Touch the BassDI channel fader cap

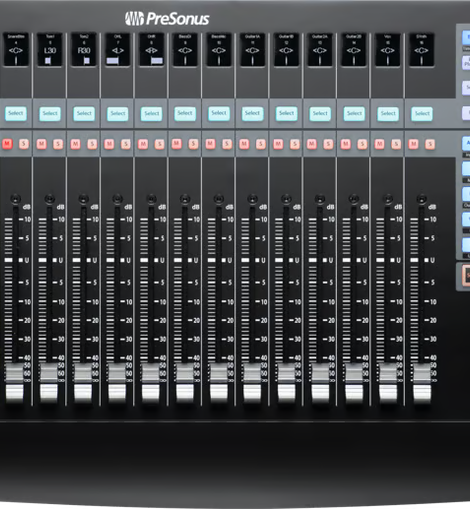click(185, 383)
